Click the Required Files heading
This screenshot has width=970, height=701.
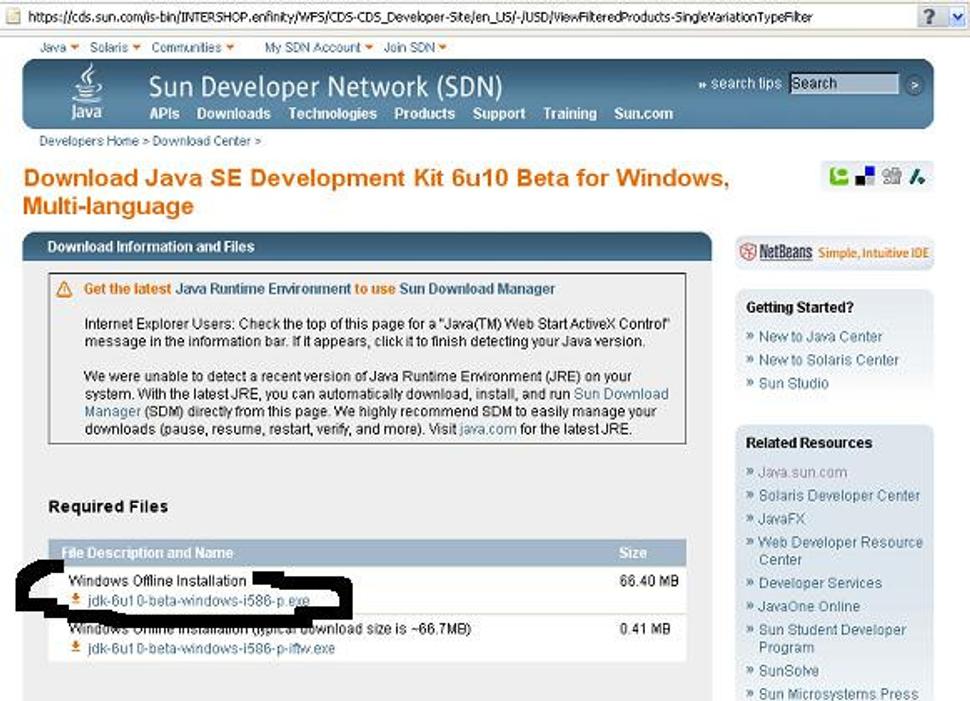pyautogui.click(x=108, y=507)
